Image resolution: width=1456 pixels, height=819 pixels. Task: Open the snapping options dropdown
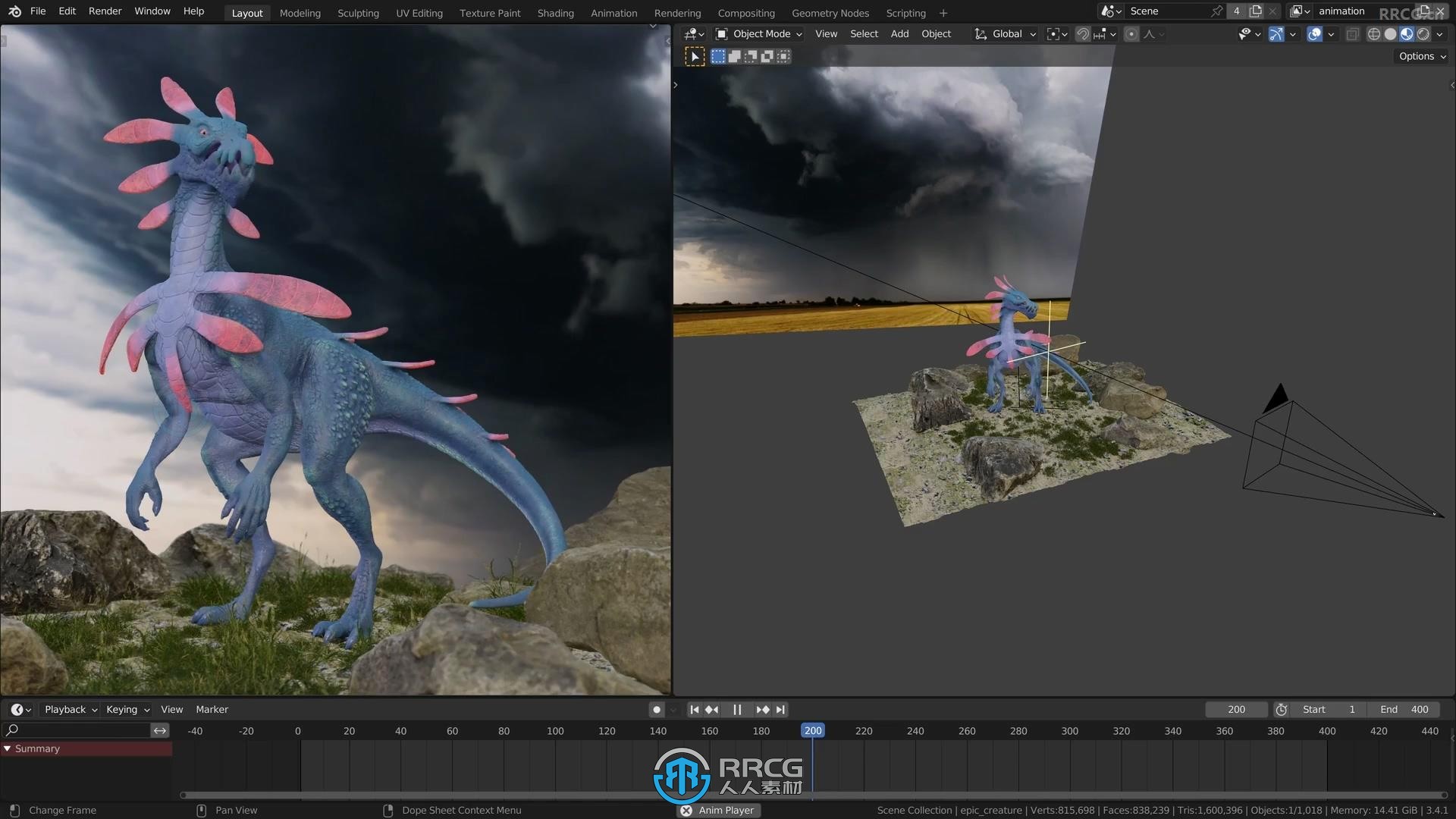[1104, 34]
